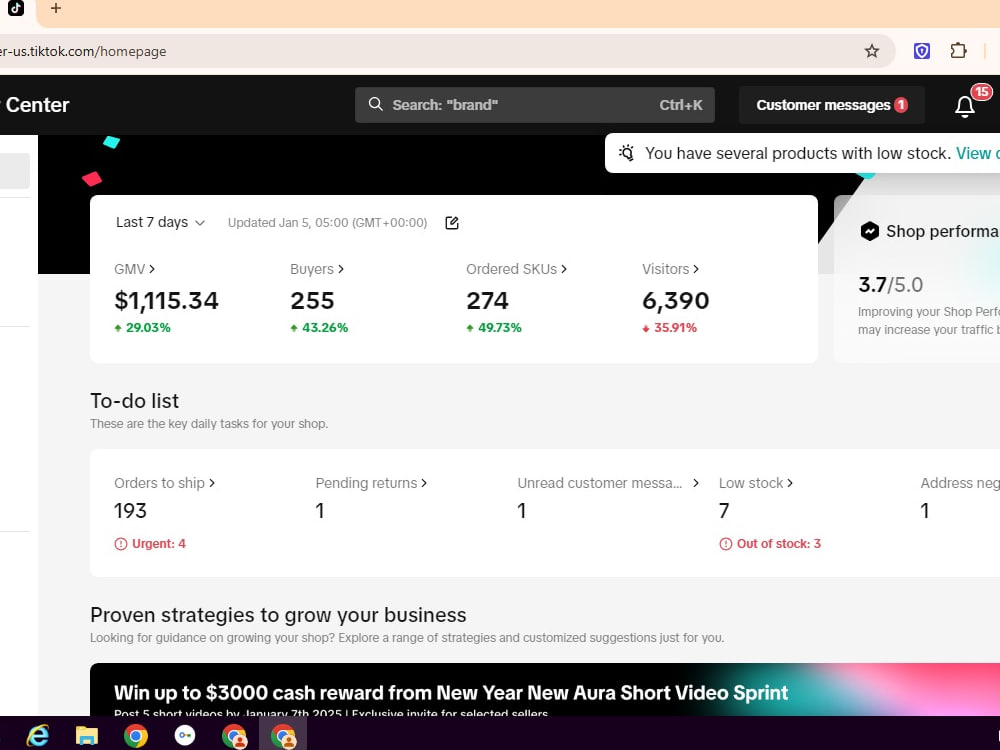1000x750 pixels.
Task: Click the Out of stock warning icon
Action: 726,544
